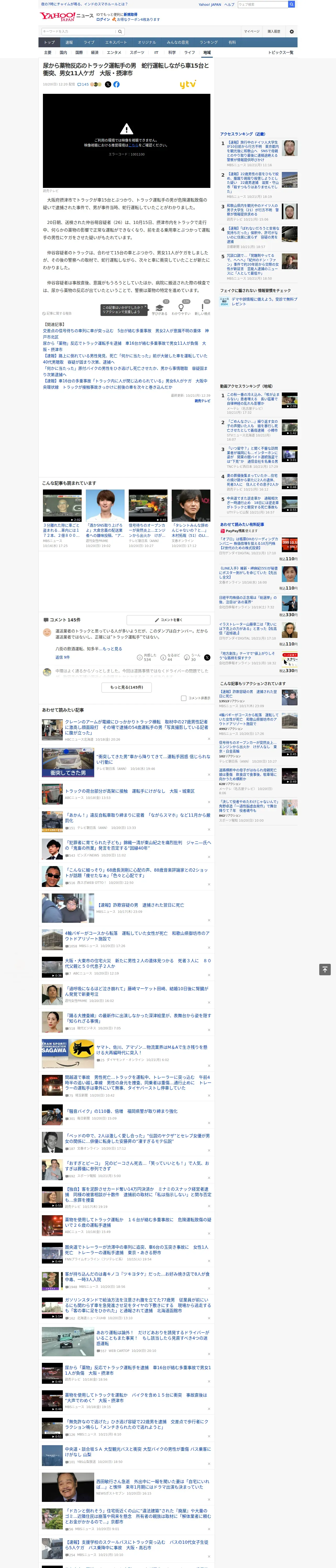Share first comment on X icon
336x1568 pixels.
[x=207, y=658]
